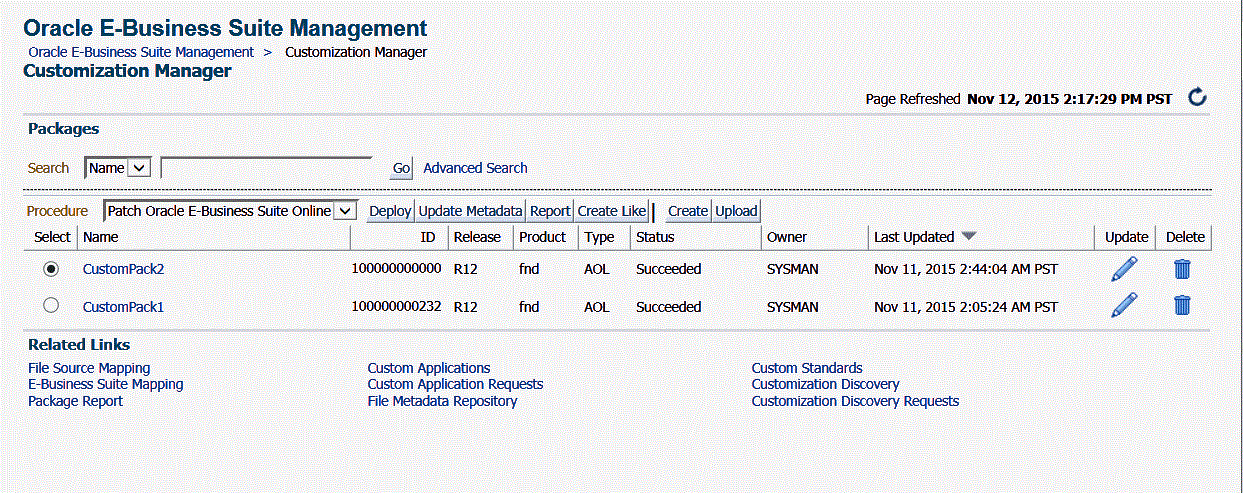Sort by the Last Updated column header
1243x493 pixels.
[914, 237]
